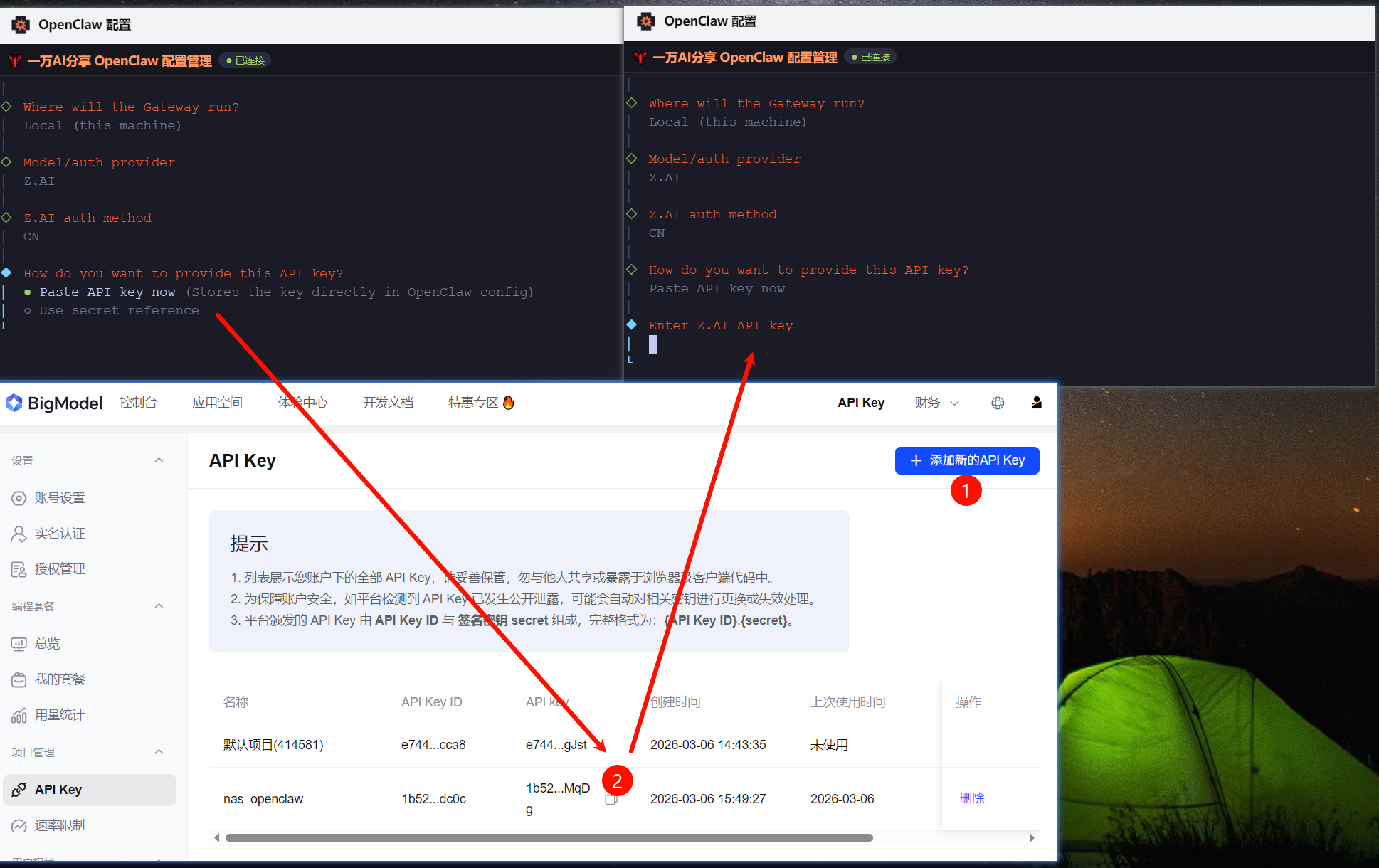
Task: Click the table horizontal scrollbar
Action: [548, 837]
